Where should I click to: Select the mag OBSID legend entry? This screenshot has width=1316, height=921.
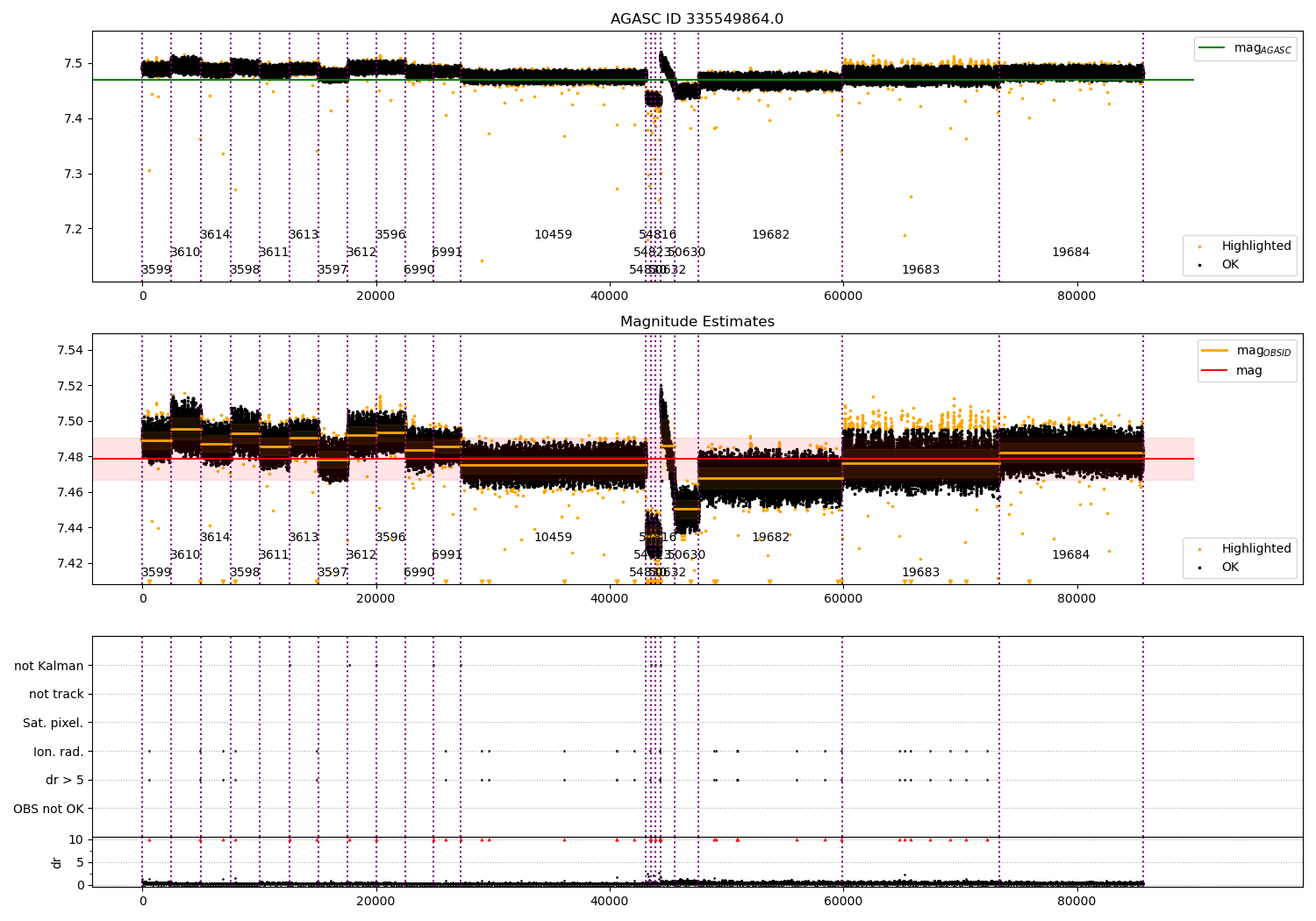tap(1263, 351)
